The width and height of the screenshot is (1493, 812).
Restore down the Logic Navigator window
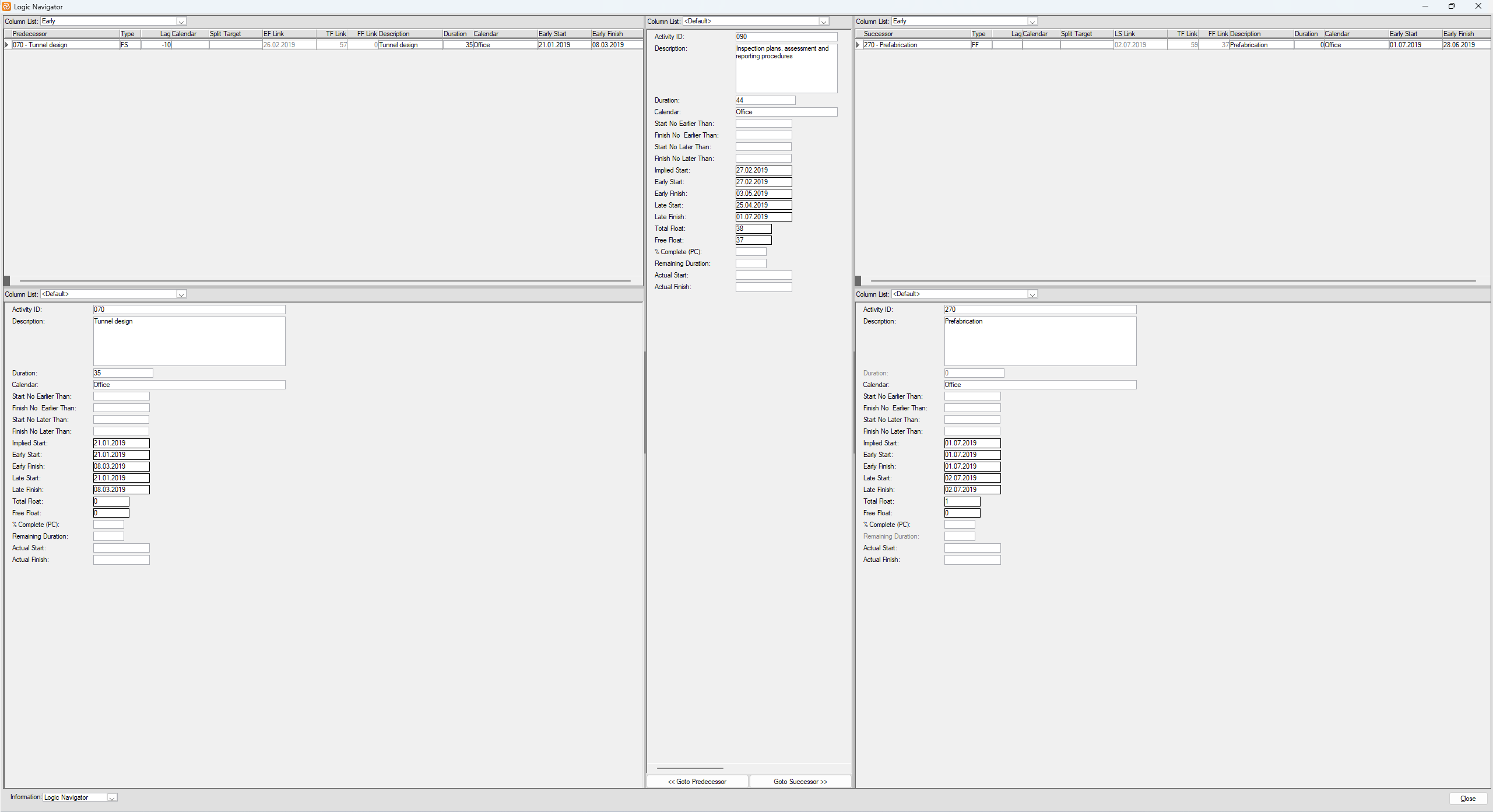[1452, 6]
